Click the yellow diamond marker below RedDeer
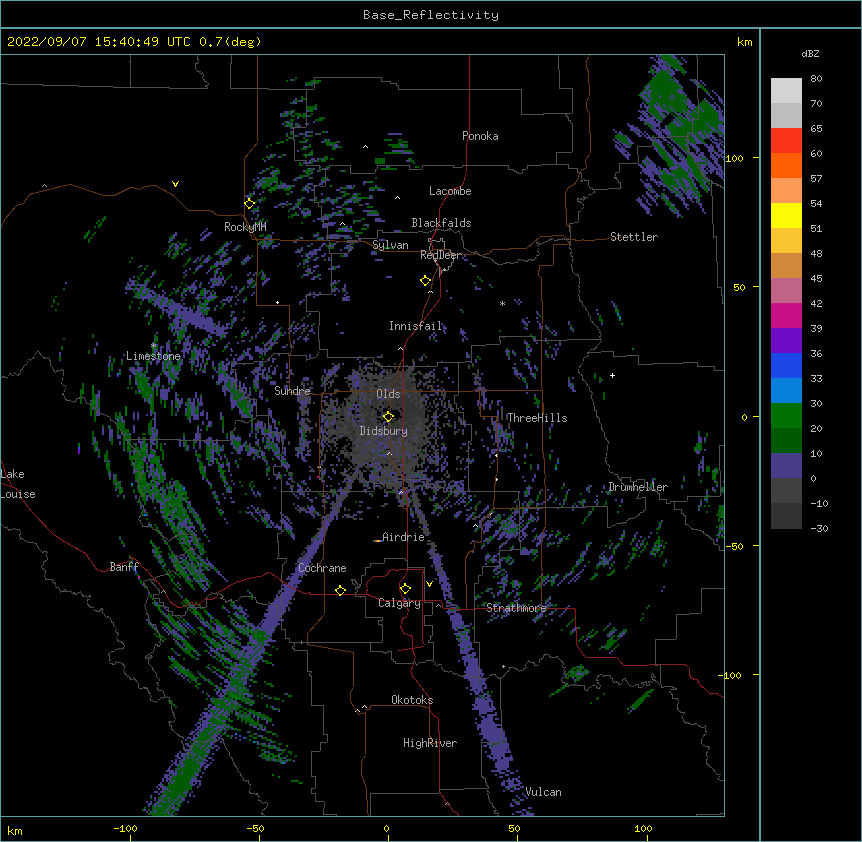The height and width of the screenshot is (842, 862). [425, 281]
